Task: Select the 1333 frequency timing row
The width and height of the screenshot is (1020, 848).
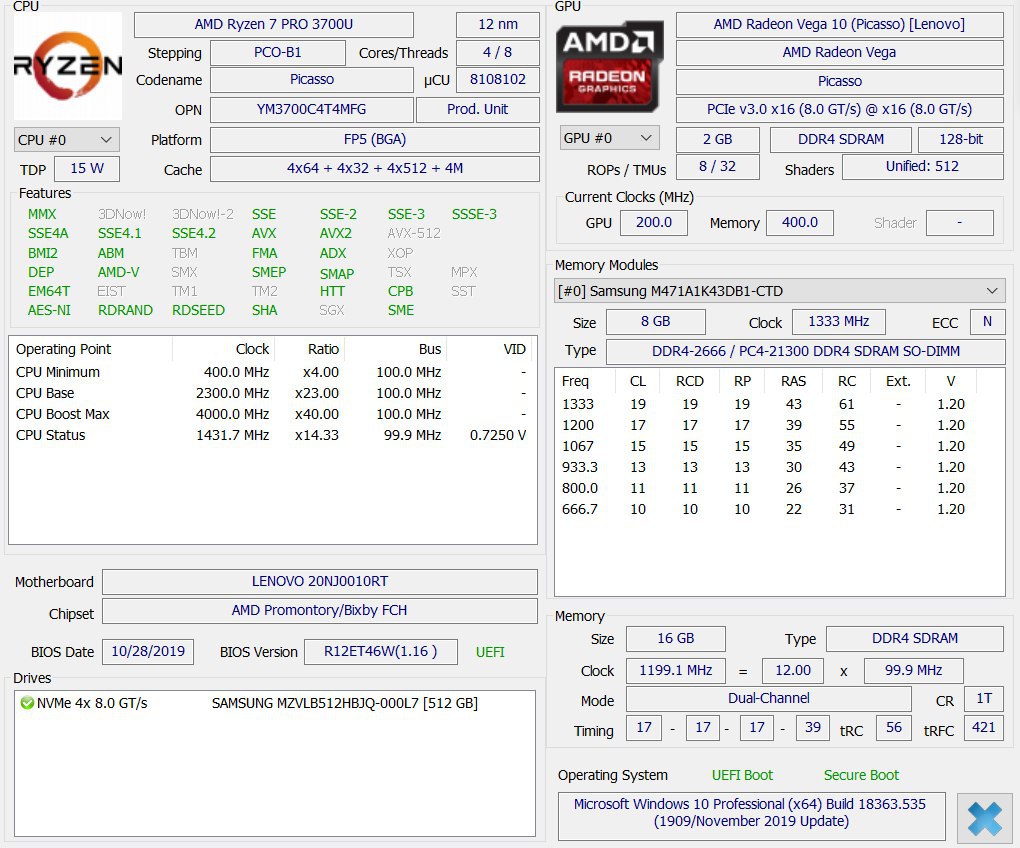Action: tap(779, 404)
